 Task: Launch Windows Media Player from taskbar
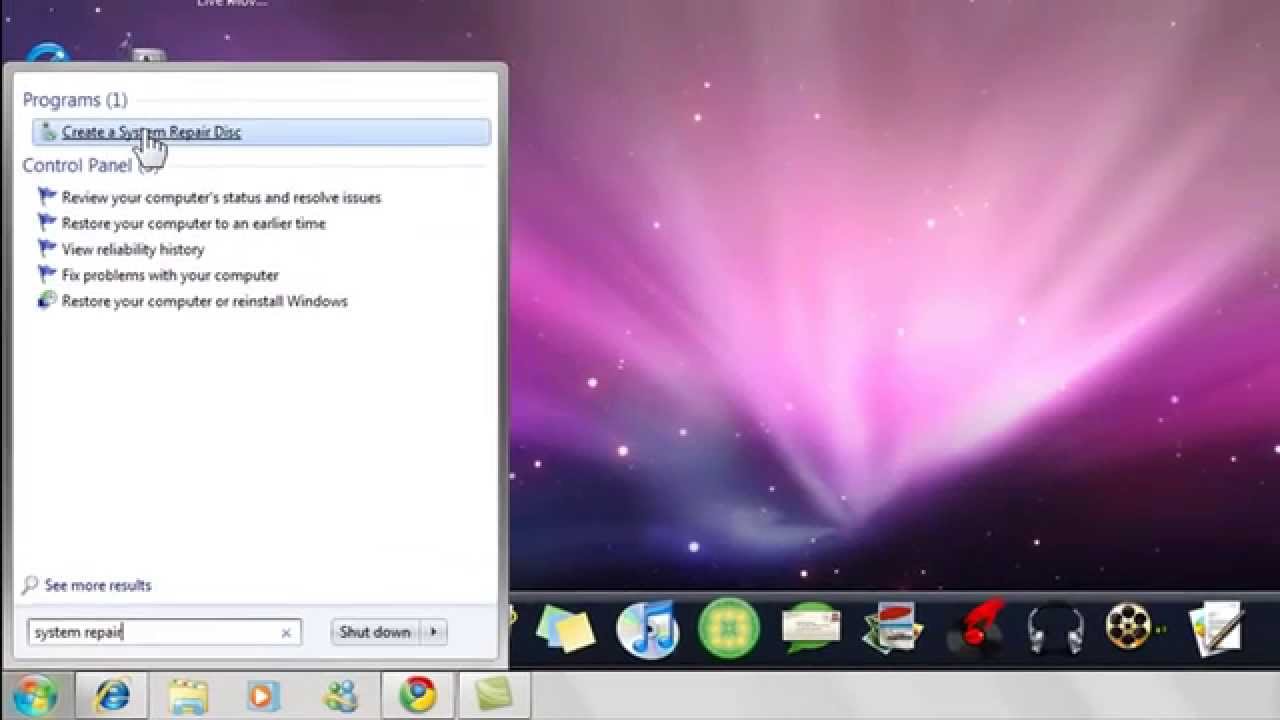(x=264, y=695)
